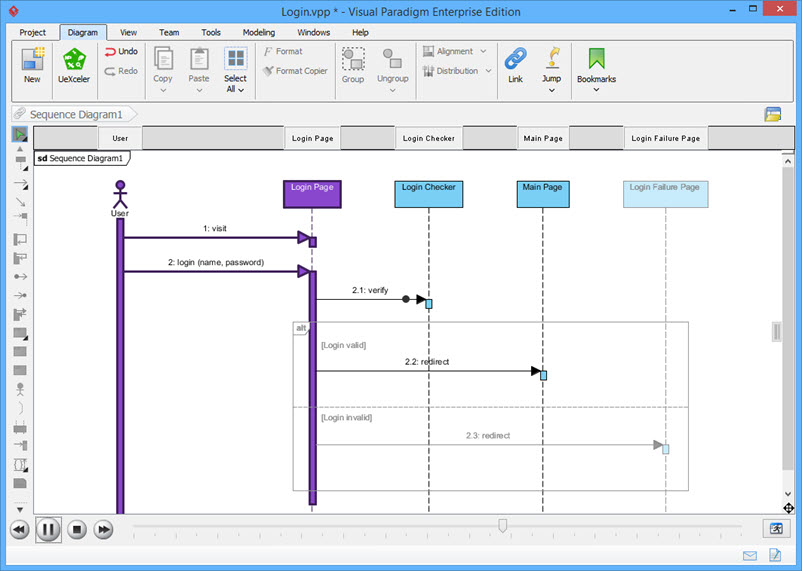The height and width of the screenshot is (571, 802).
Task: Expand the Copy dropdown arrow
Action: [163, 90]
